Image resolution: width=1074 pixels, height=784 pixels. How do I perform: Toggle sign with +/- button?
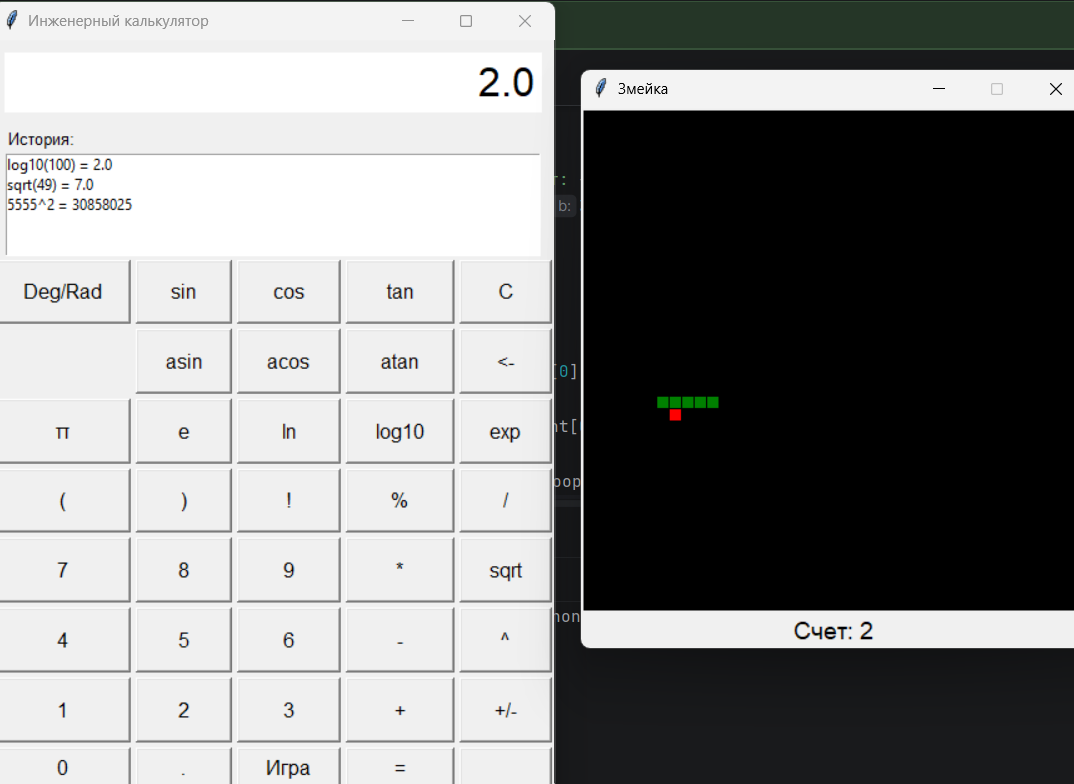pyautogui.click(x=505, y=710)
